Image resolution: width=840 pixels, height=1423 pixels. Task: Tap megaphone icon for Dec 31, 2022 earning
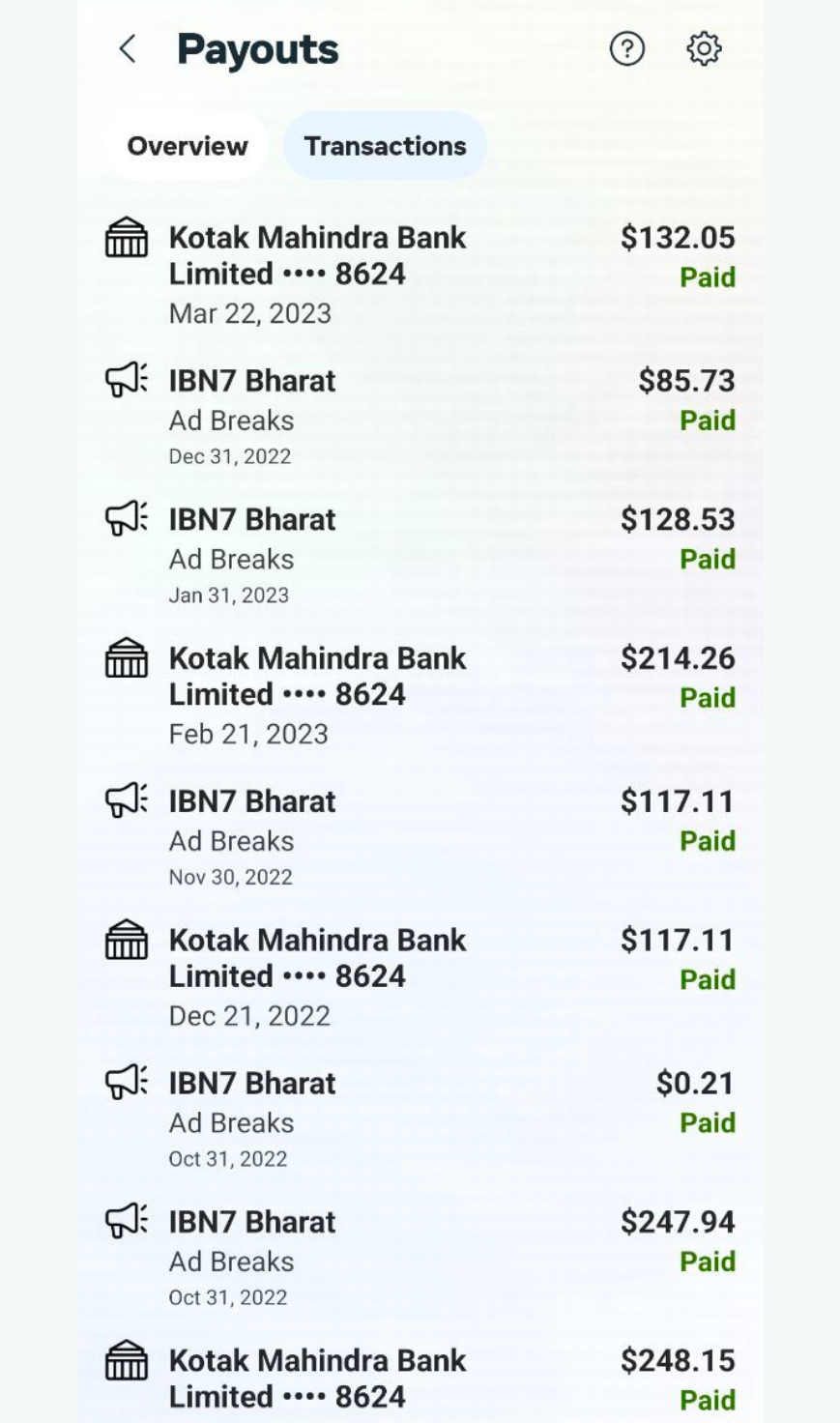pos(127,380)
